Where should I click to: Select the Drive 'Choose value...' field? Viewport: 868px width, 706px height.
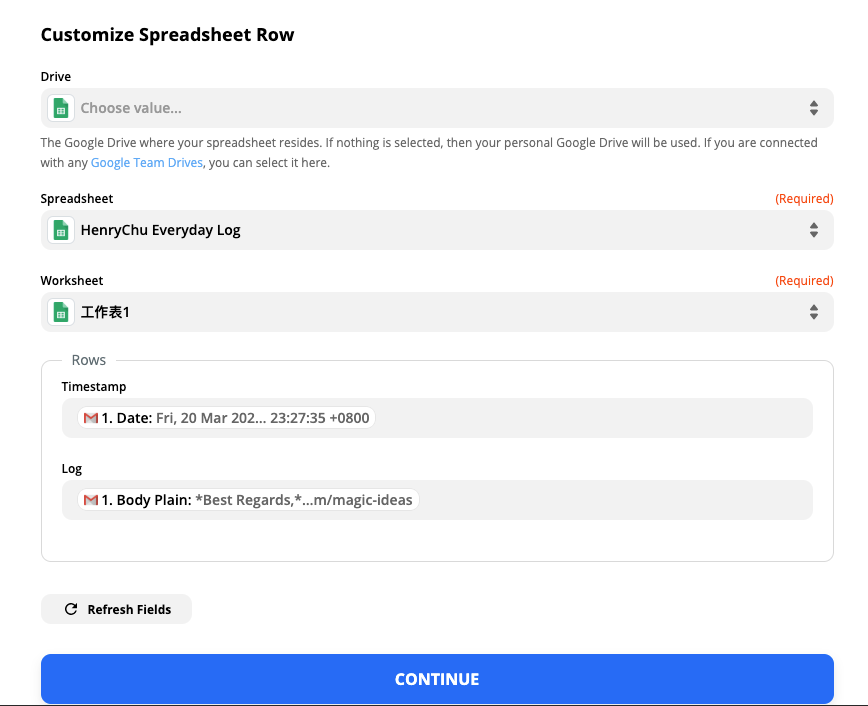click(437, 108)
